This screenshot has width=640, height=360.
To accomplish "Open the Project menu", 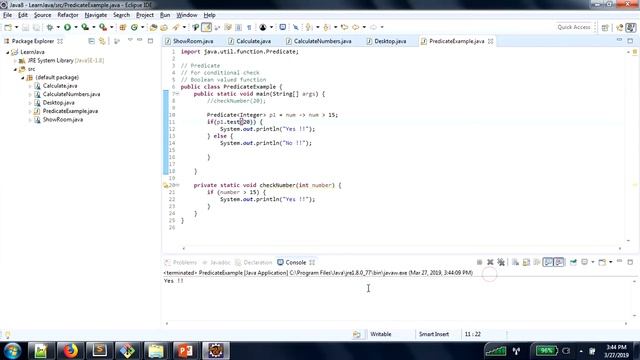I will [x=145, y=15].
